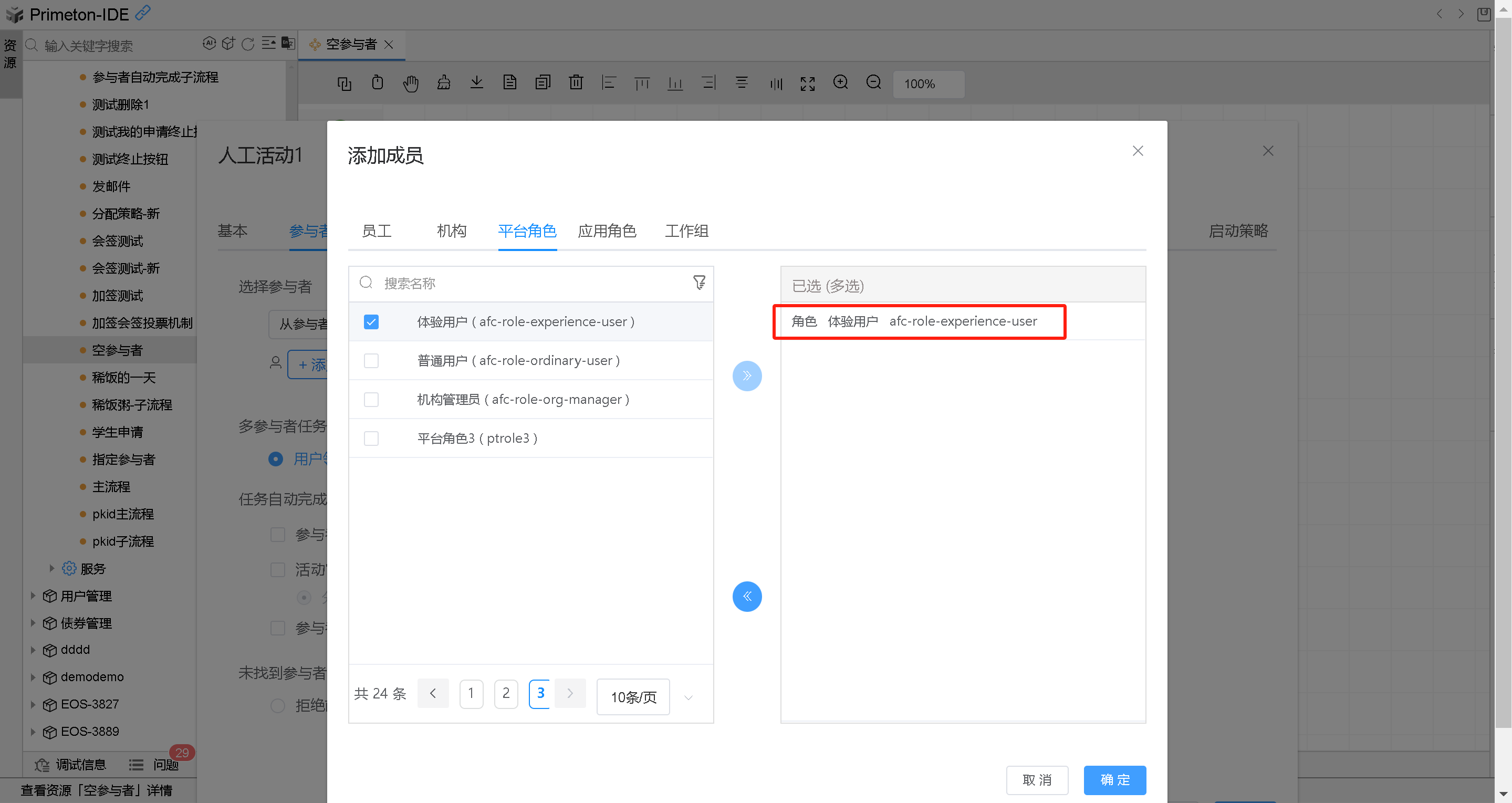The width and height of the screenshot is (1512, 803).
Task: Switch to the 员工 tab
Action: [376, 231]
